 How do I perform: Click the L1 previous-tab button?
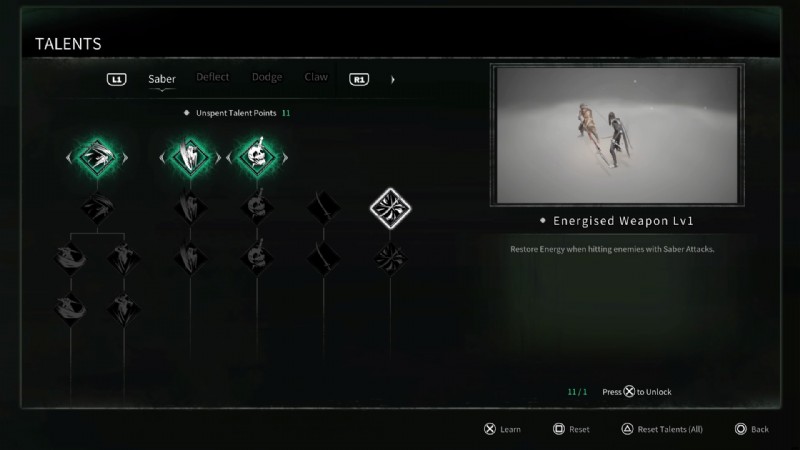[x=116, y=79]
